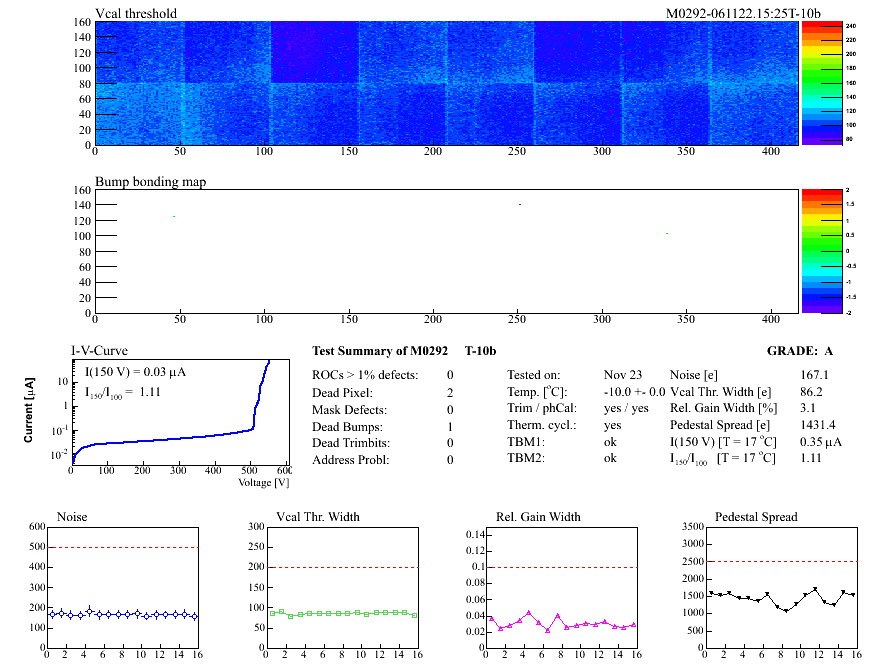Select the 'Pedestal Spread [e]' summary entry
The width and height of the screenshot is (896, 672).
[x=714, y=424]
